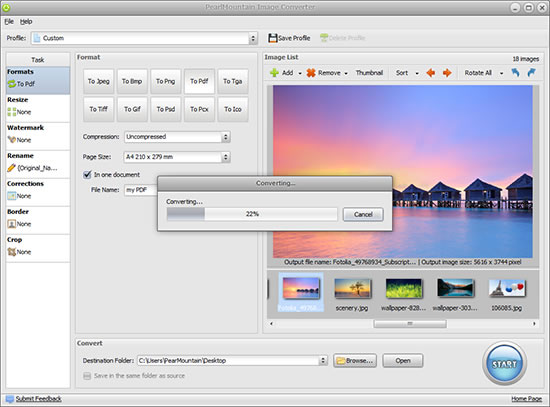Open the Corrections task icon
Viewport: 550px width, 407px height.
[x=12, y=196]
